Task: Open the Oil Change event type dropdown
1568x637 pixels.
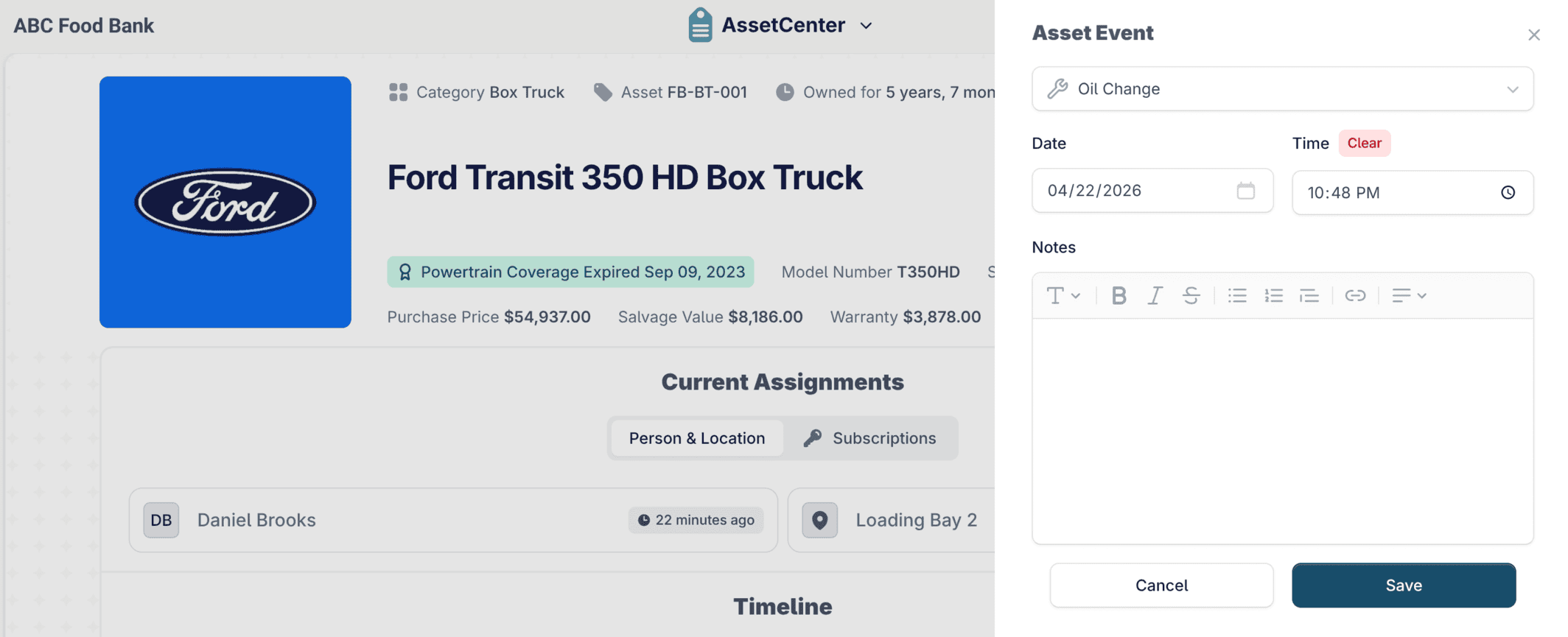Action: pos(1283,89)
